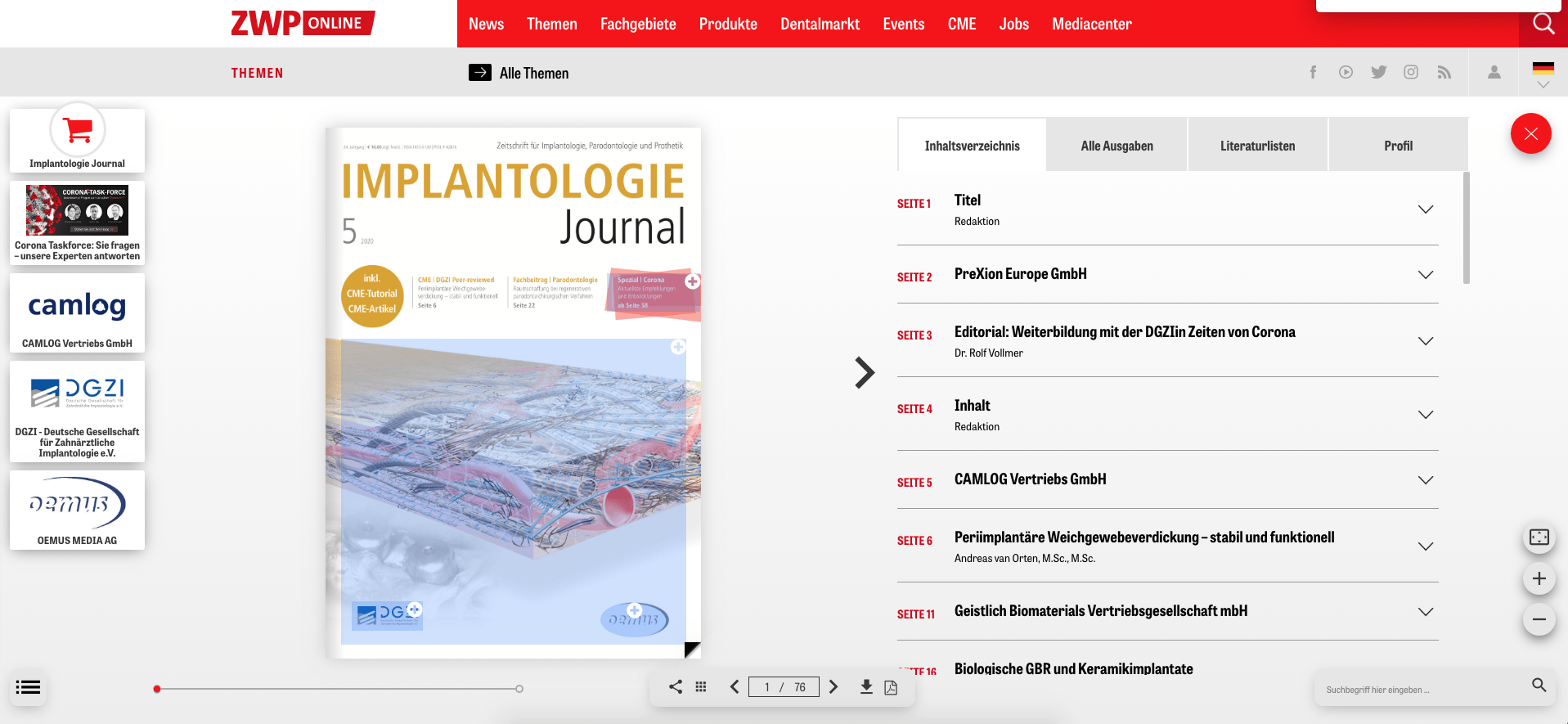Click the arrow icon next to Alle Themen
The image size is (1568, 724).
pyautogui.click(x=480, y=73)
